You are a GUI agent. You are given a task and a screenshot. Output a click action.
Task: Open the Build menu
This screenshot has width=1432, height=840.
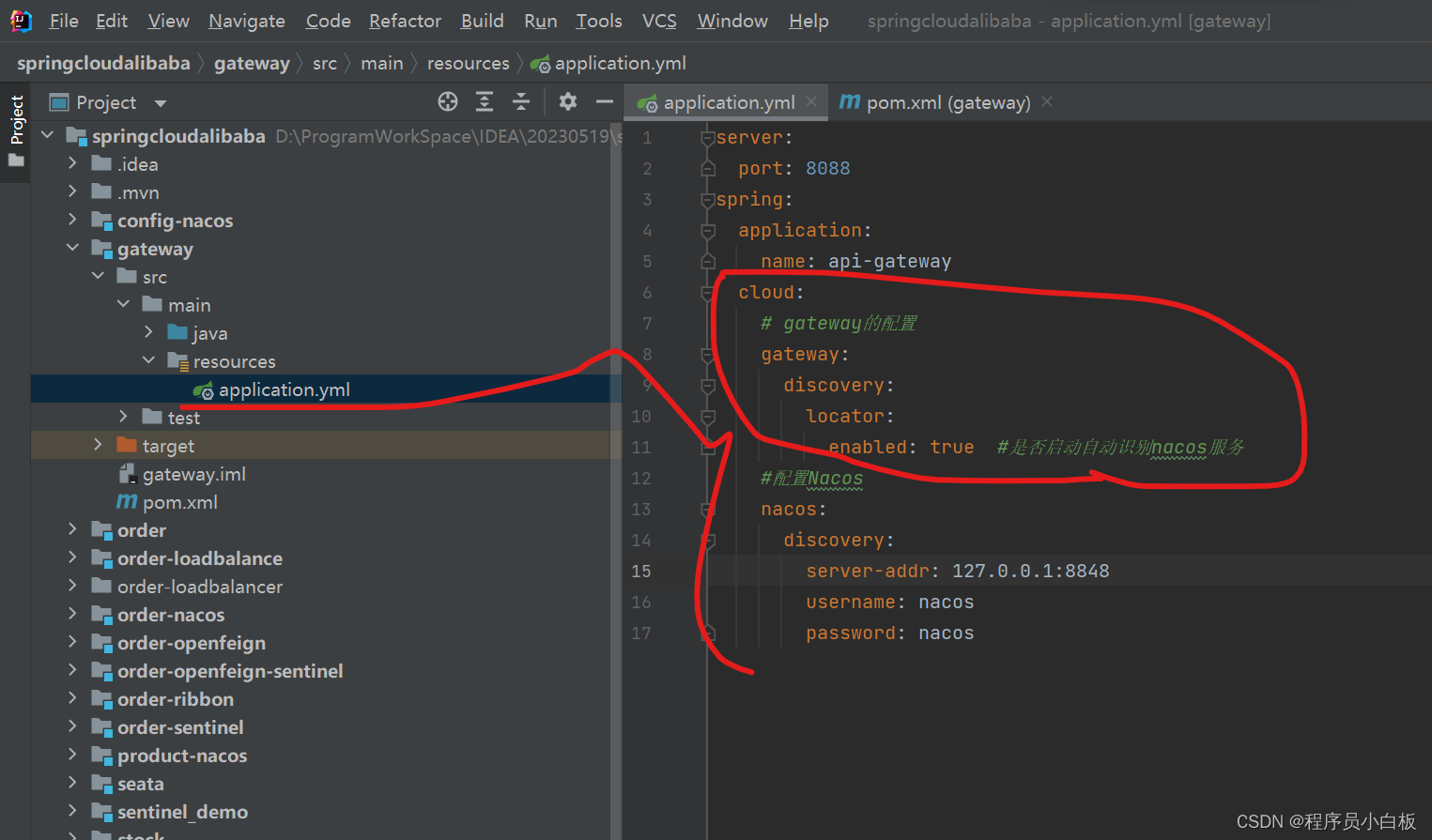(x=482, y=21)
